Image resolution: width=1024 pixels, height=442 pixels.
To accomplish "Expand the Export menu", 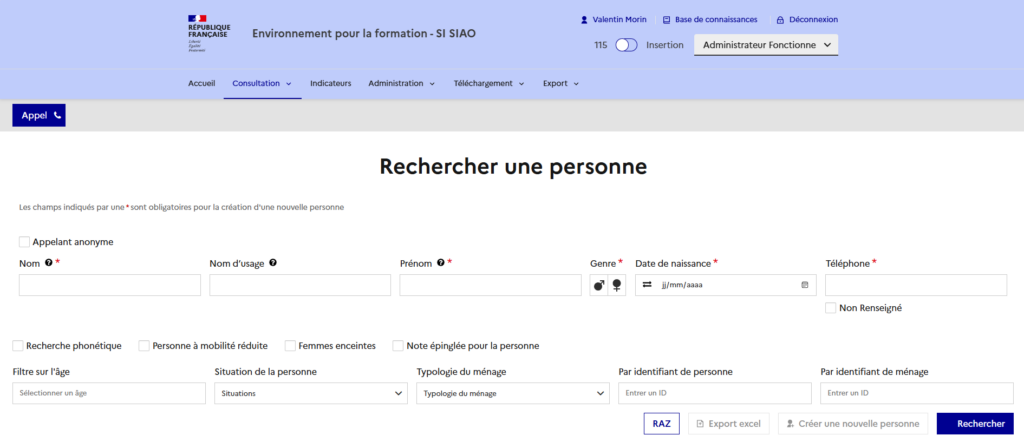I will point(561,84).
